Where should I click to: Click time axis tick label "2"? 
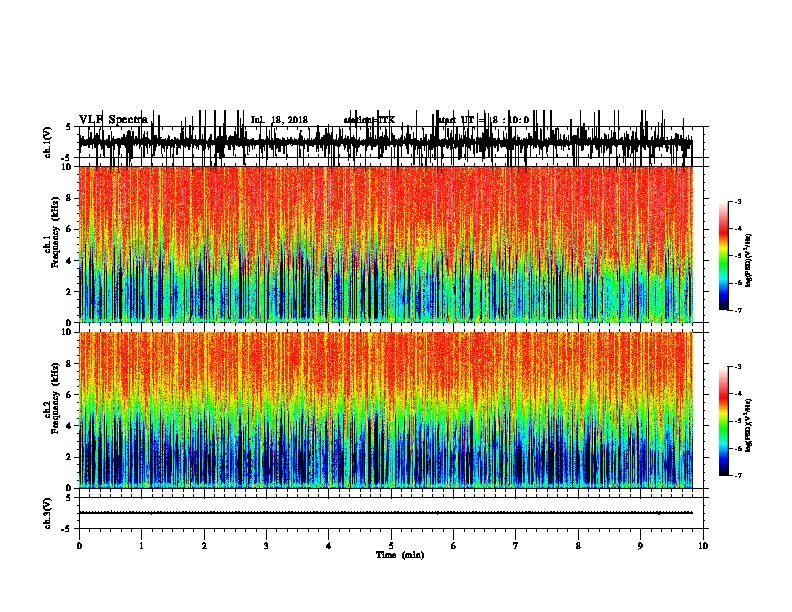click(204, 546)
